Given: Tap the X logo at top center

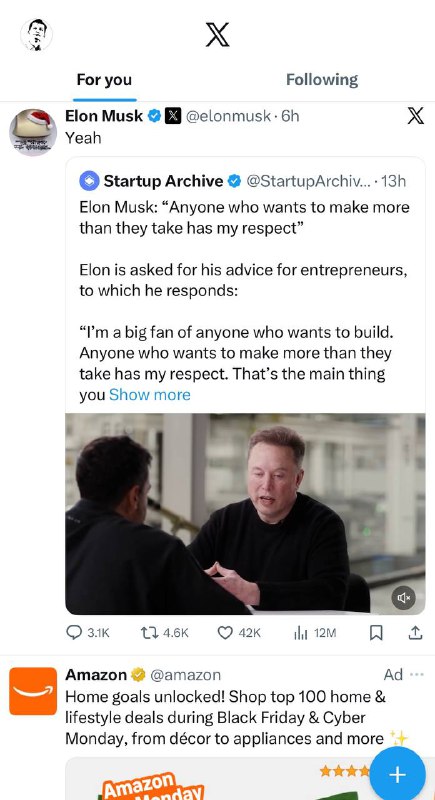Looking at the screenshot, I should click(218, 35).
